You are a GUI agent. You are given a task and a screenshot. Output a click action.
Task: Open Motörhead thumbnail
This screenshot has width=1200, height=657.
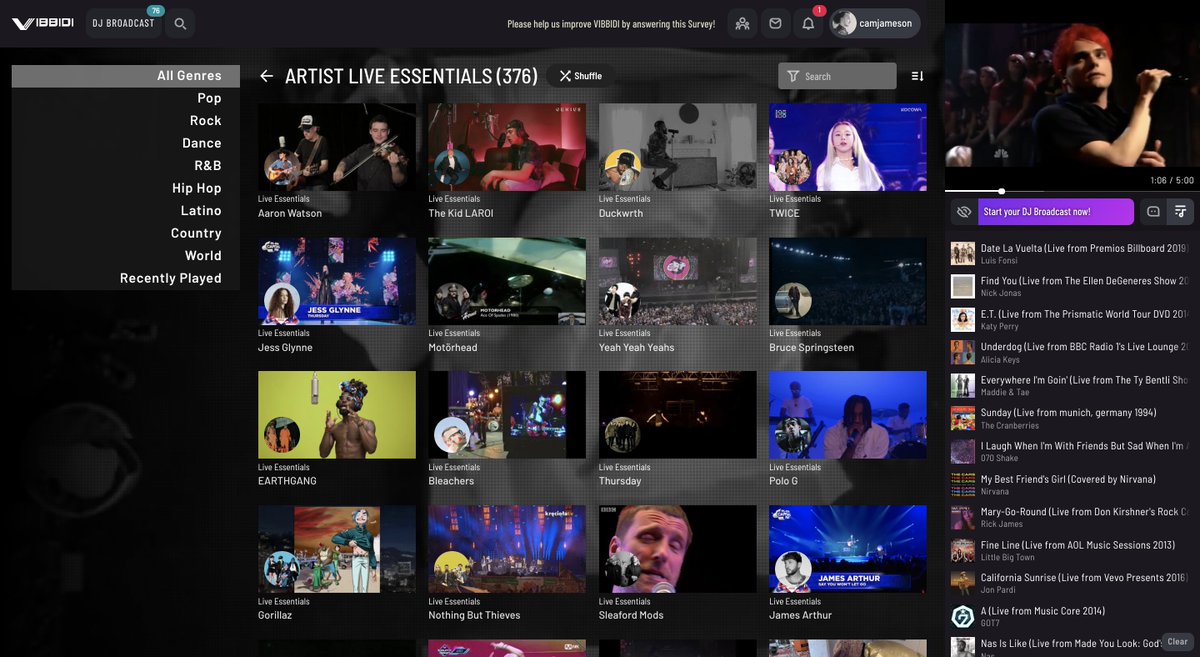[507, 281]
